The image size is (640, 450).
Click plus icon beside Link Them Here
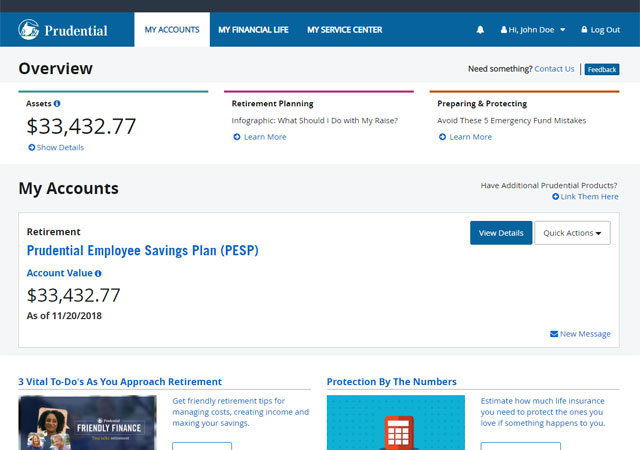[x=555, y=197]
